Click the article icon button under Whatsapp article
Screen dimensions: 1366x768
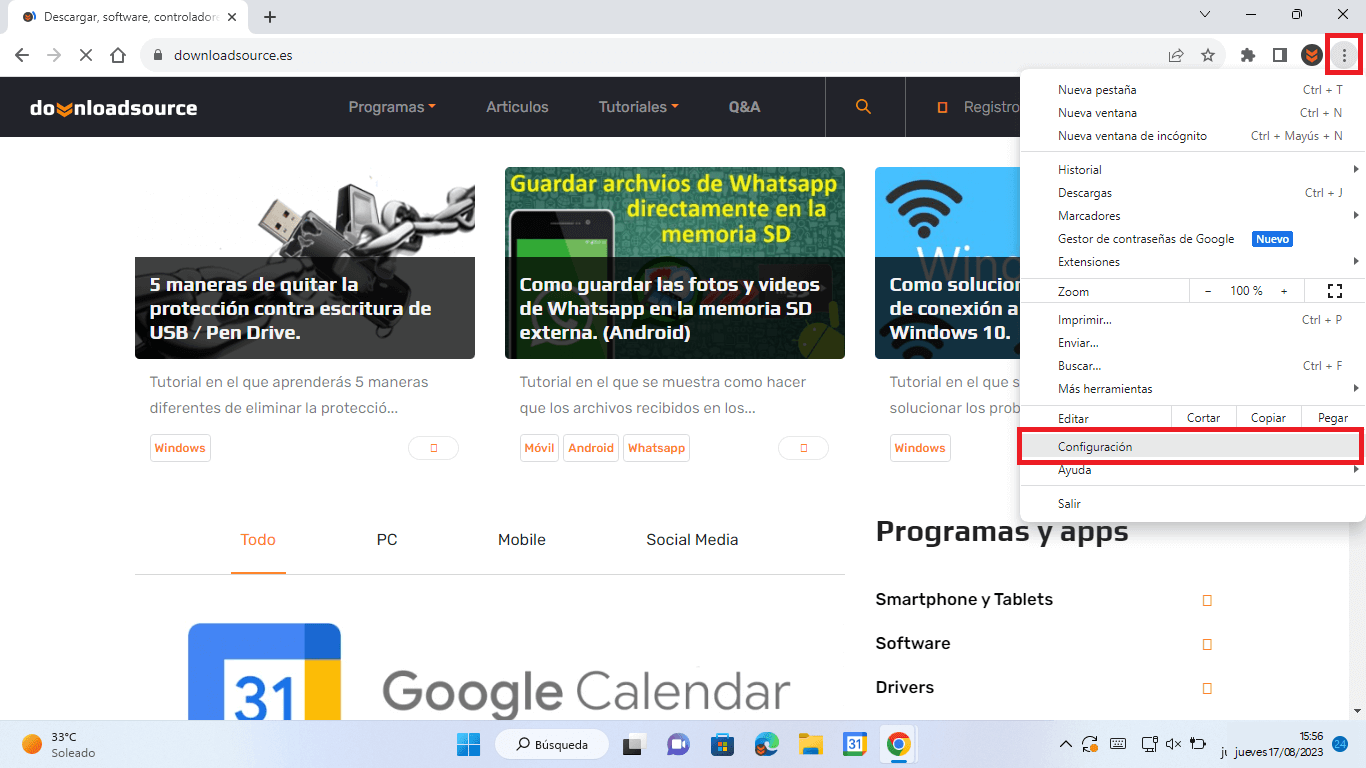click(x=803, y=448)
